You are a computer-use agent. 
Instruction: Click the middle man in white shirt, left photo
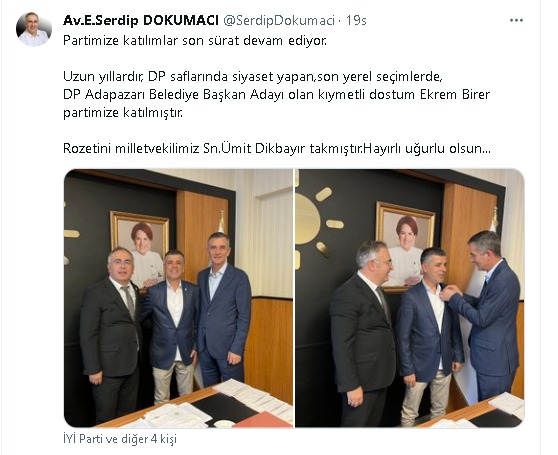click(x=174, y=324)
